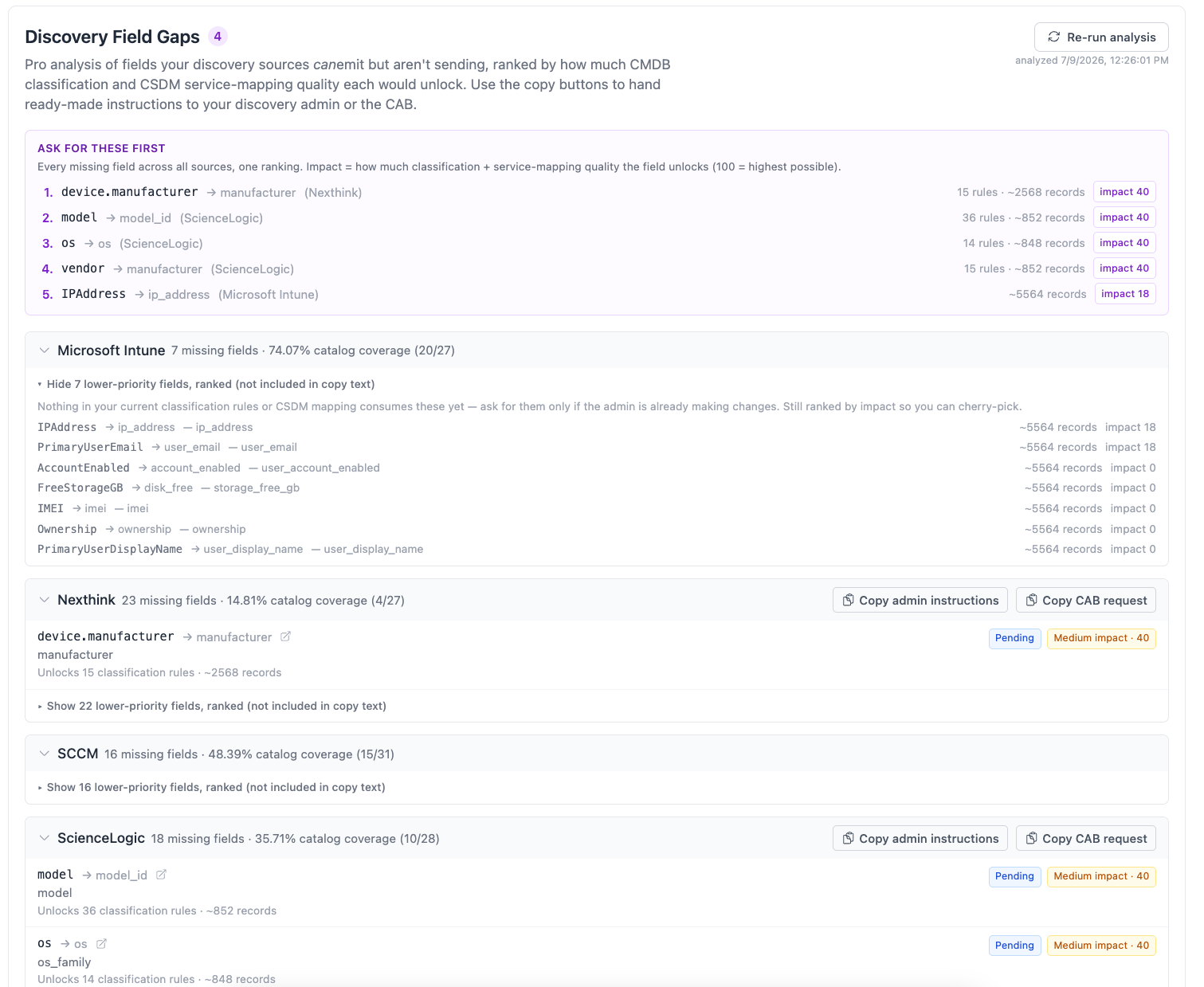Screen dimensions: 1204x987
Task: Edit mapping icon next to model → model_id
Action: [161, 875]
